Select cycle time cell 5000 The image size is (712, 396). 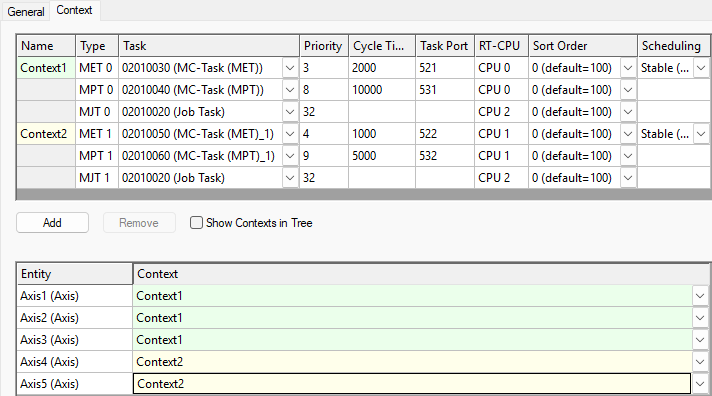click(x=382, y=156)
